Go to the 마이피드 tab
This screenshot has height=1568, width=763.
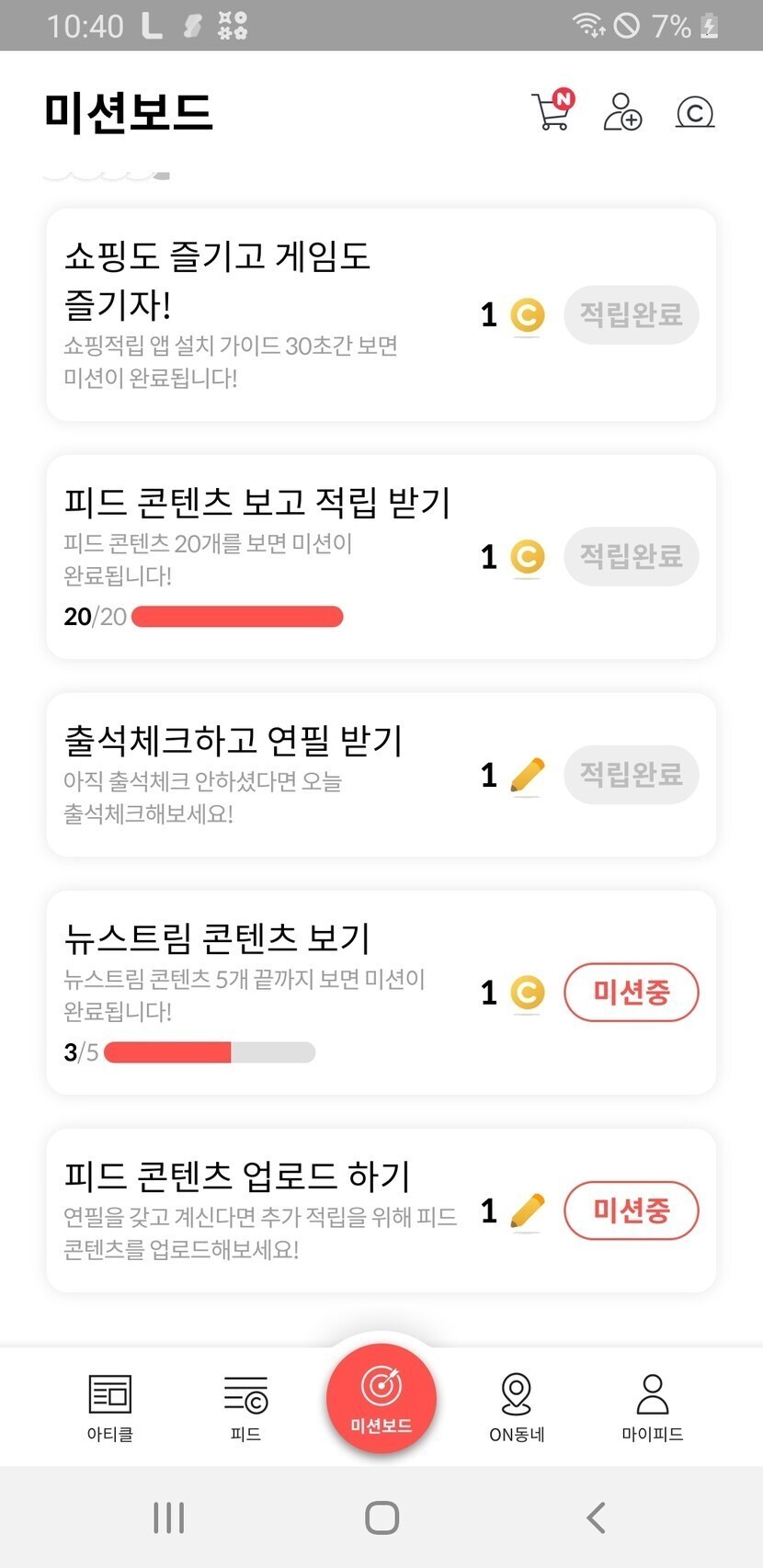tap(653, 1406)
